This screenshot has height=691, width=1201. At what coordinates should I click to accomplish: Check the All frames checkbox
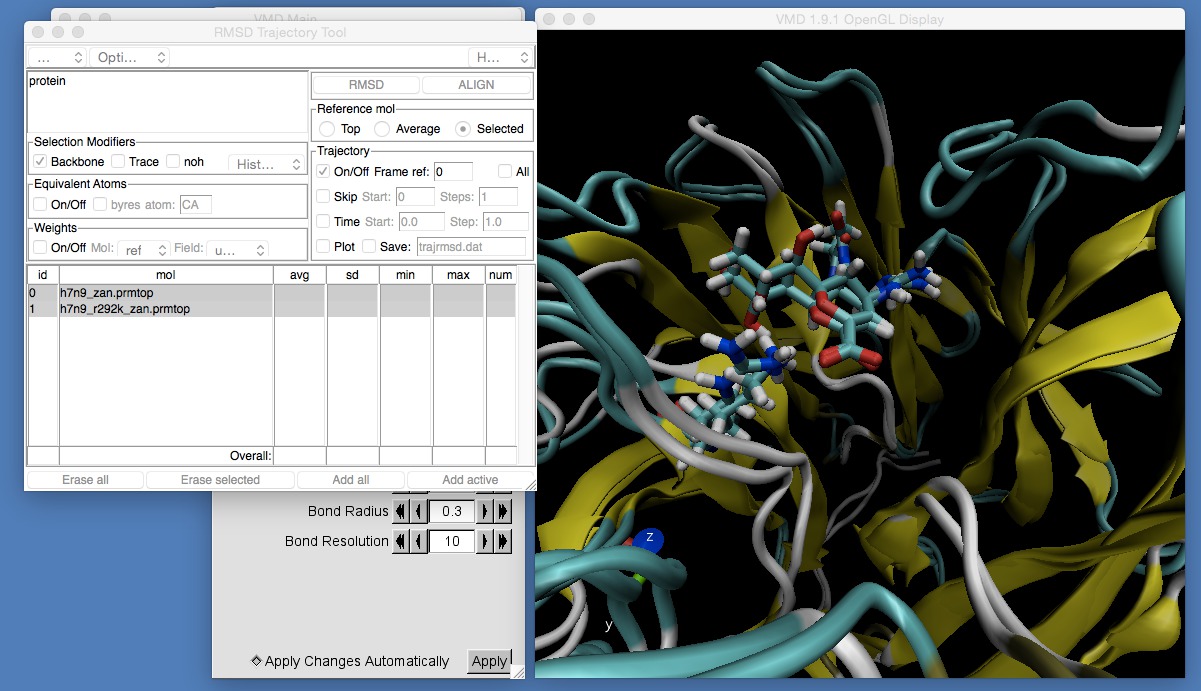pyautogui.click(x=505, y=171)
